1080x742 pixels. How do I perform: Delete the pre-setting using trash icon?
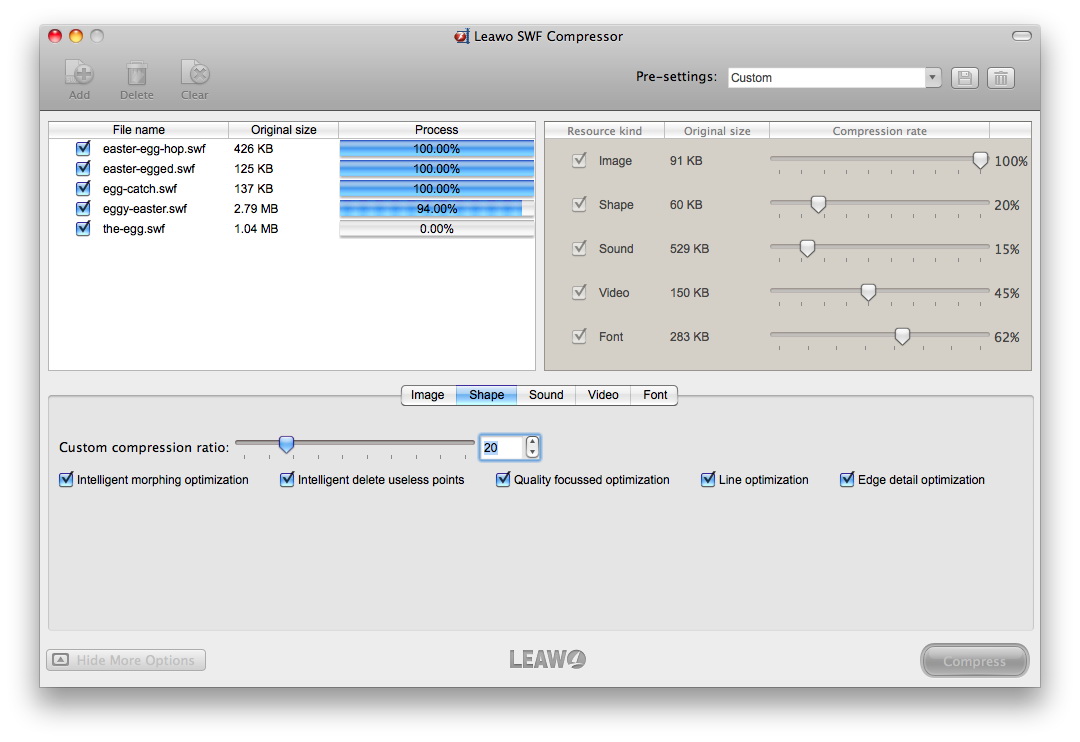(1001, 78)
